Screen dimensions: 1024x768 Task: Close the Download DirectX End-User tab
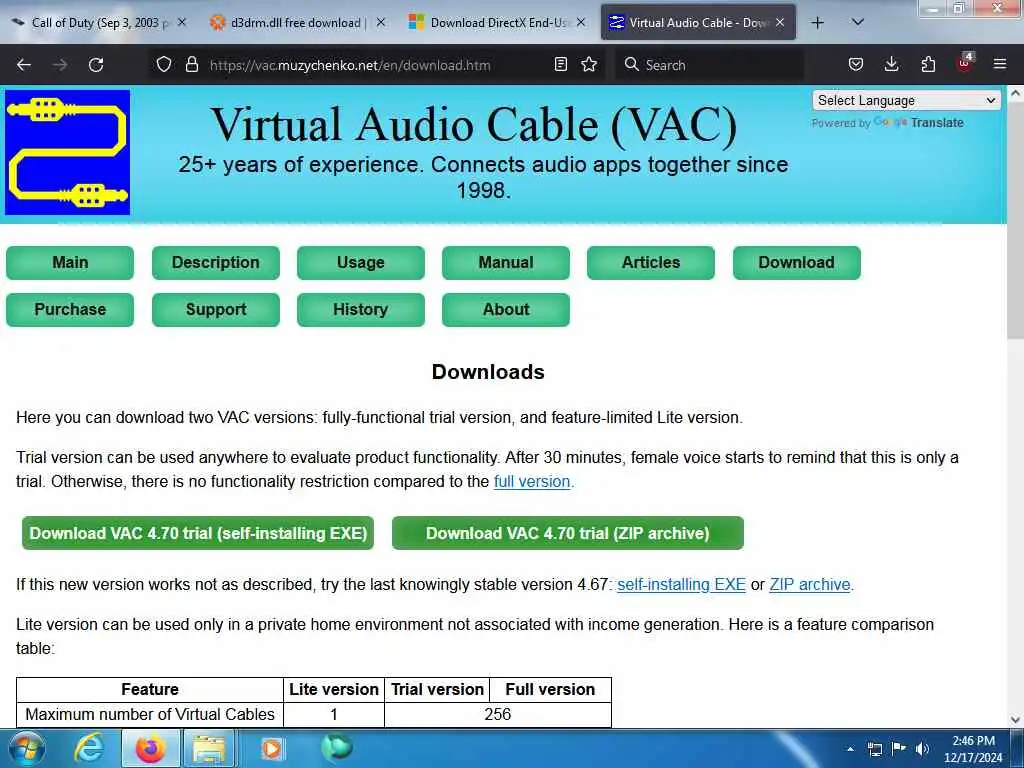pos(581,22)
